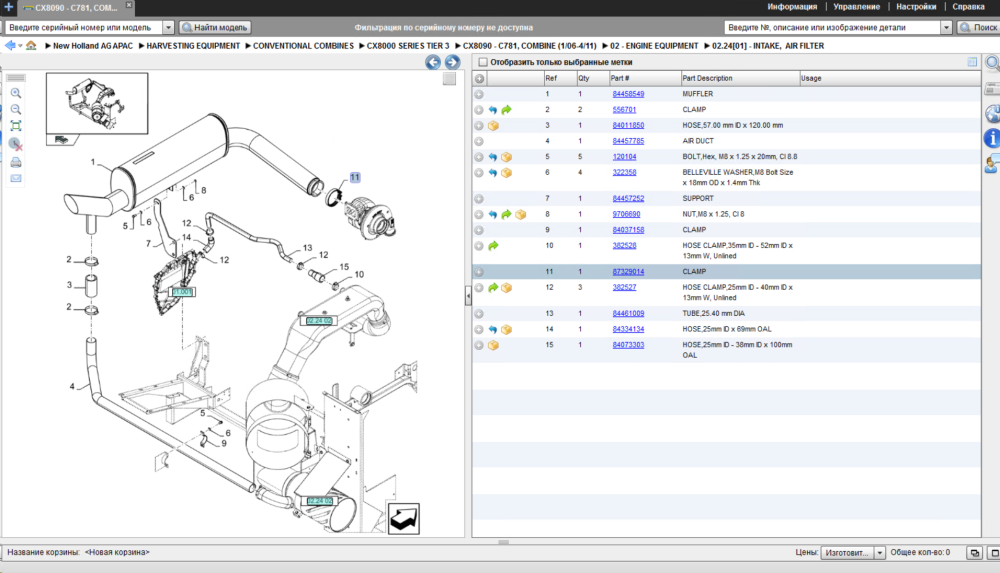Email the diagram using the envelope icon
The width and height of the screenshot is (1000, 573).
pos(16,178)
